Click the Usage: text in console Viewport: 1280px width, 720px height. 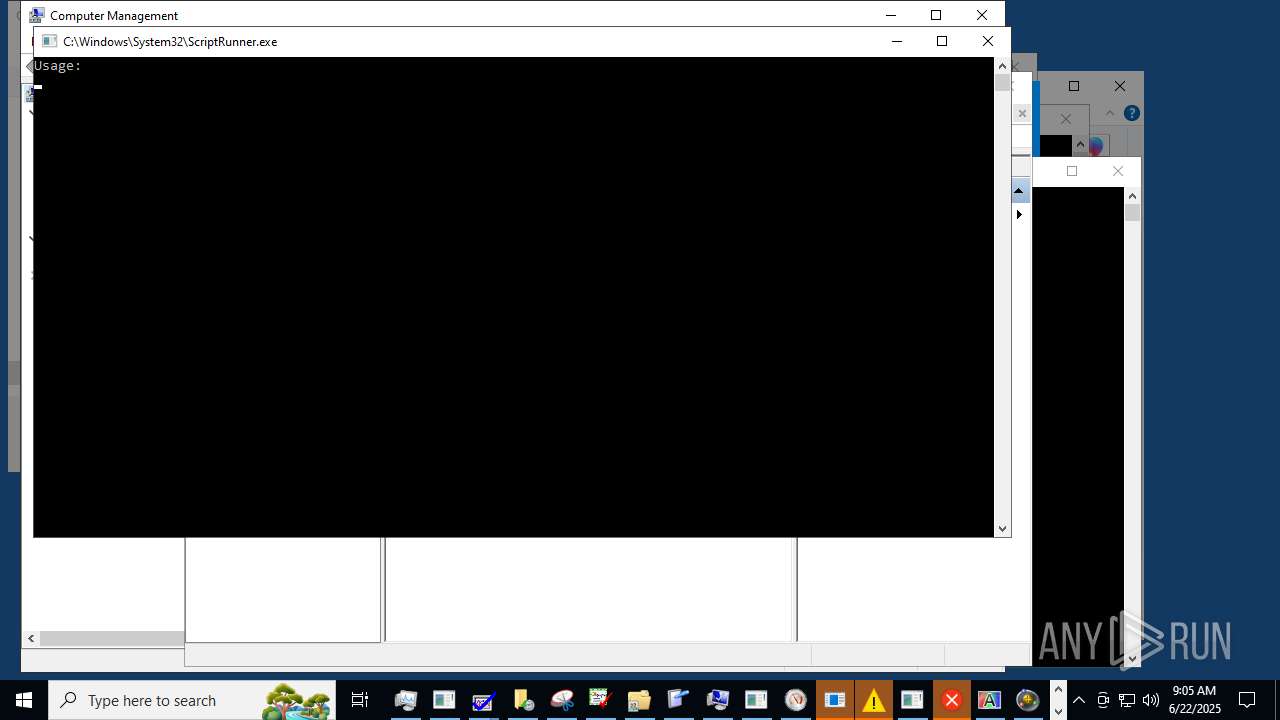57,66
